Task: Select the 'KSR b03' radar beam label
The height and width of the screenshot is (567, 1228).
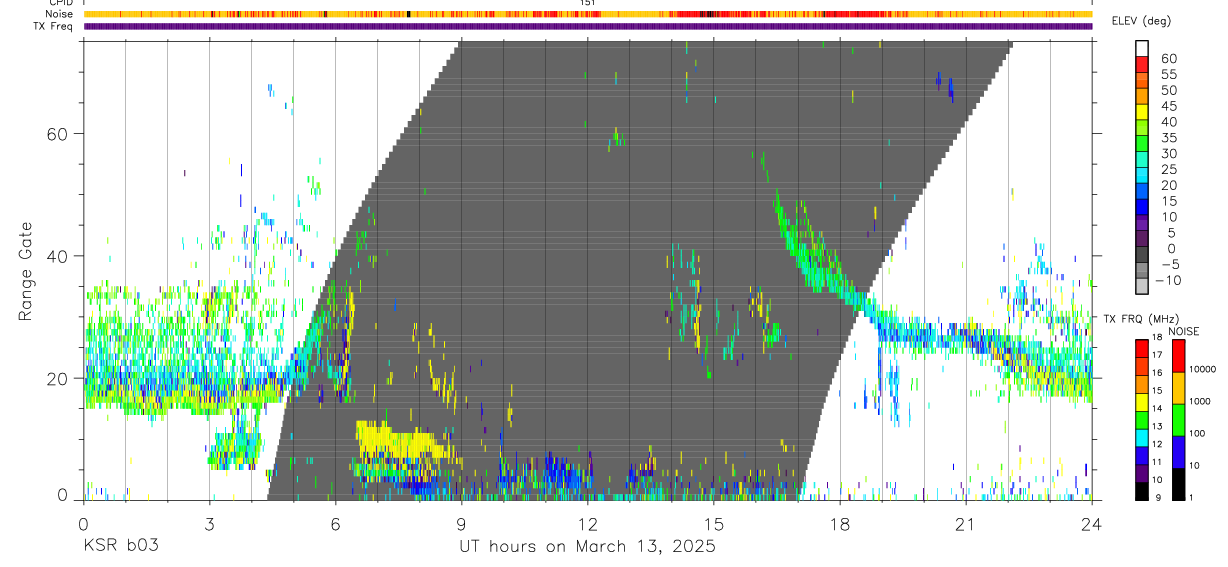Action: 121,546
